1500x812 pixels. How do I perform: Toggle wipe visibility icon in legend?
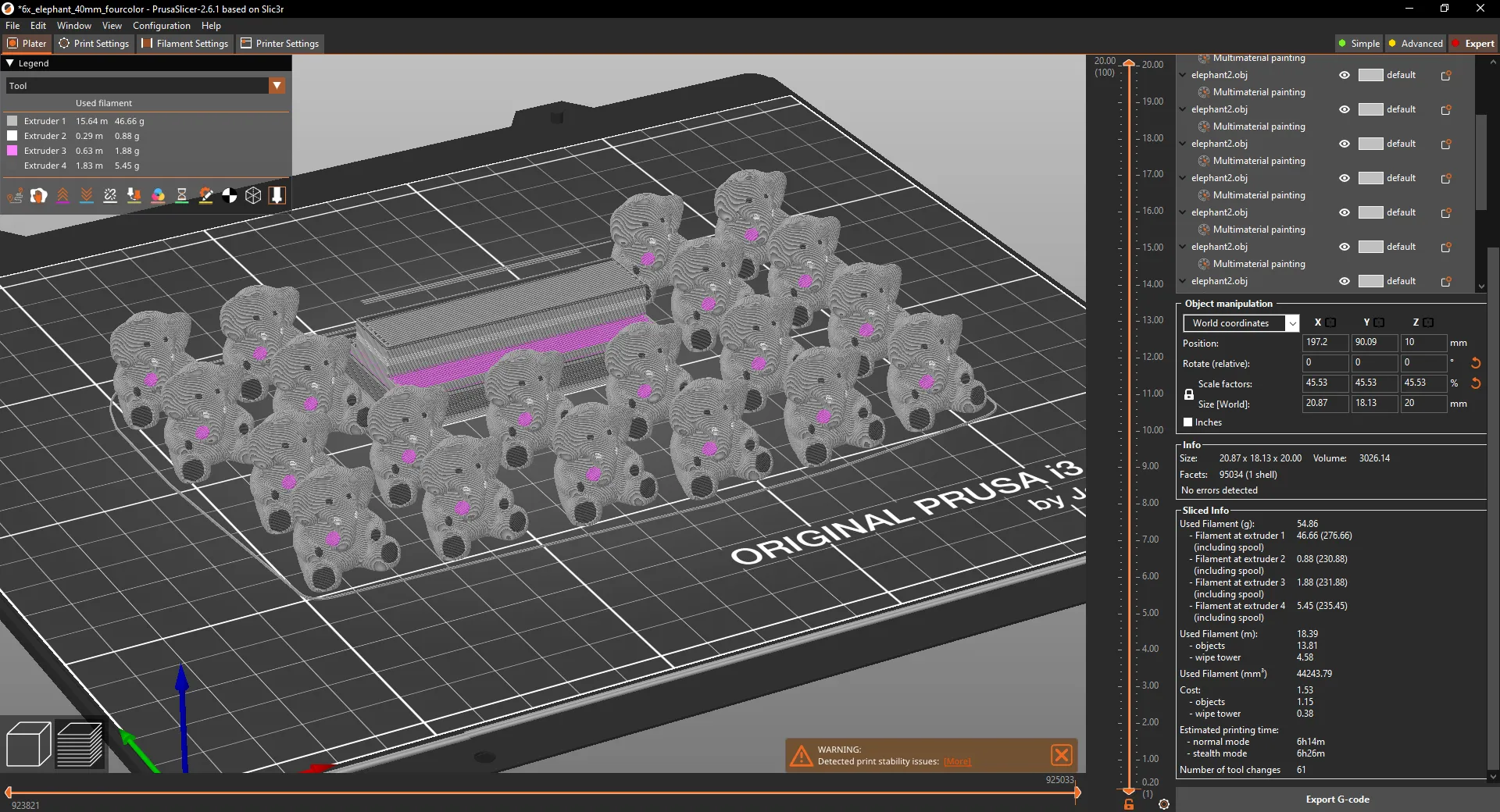pos(39,196)
